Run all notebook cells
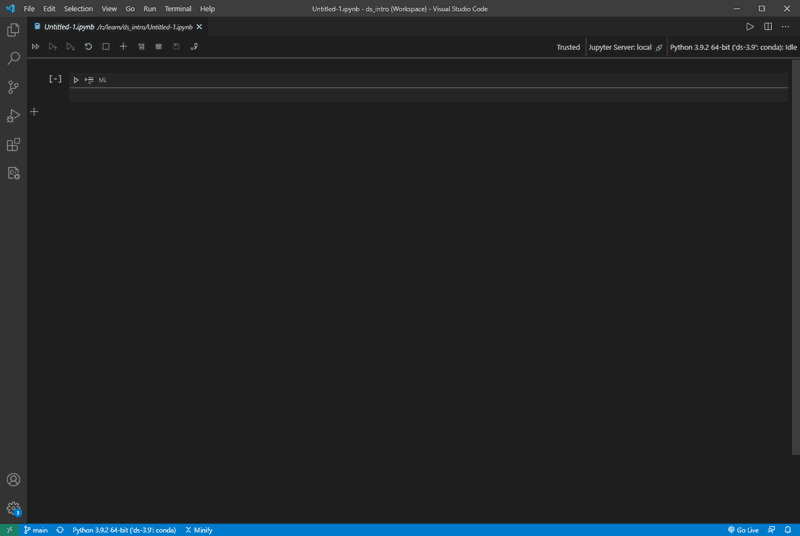This screenshot has height=536, width=800. [x=35, y=46]
